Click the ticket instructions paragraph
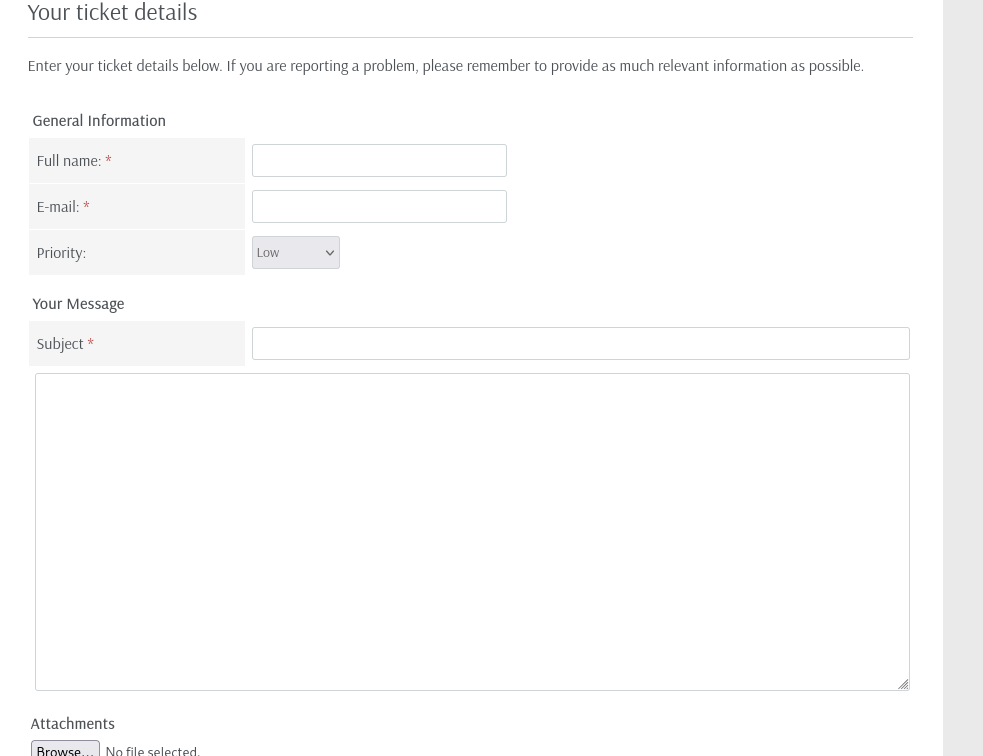This screenshot has height=756, width=983. (x=446, y=66)
